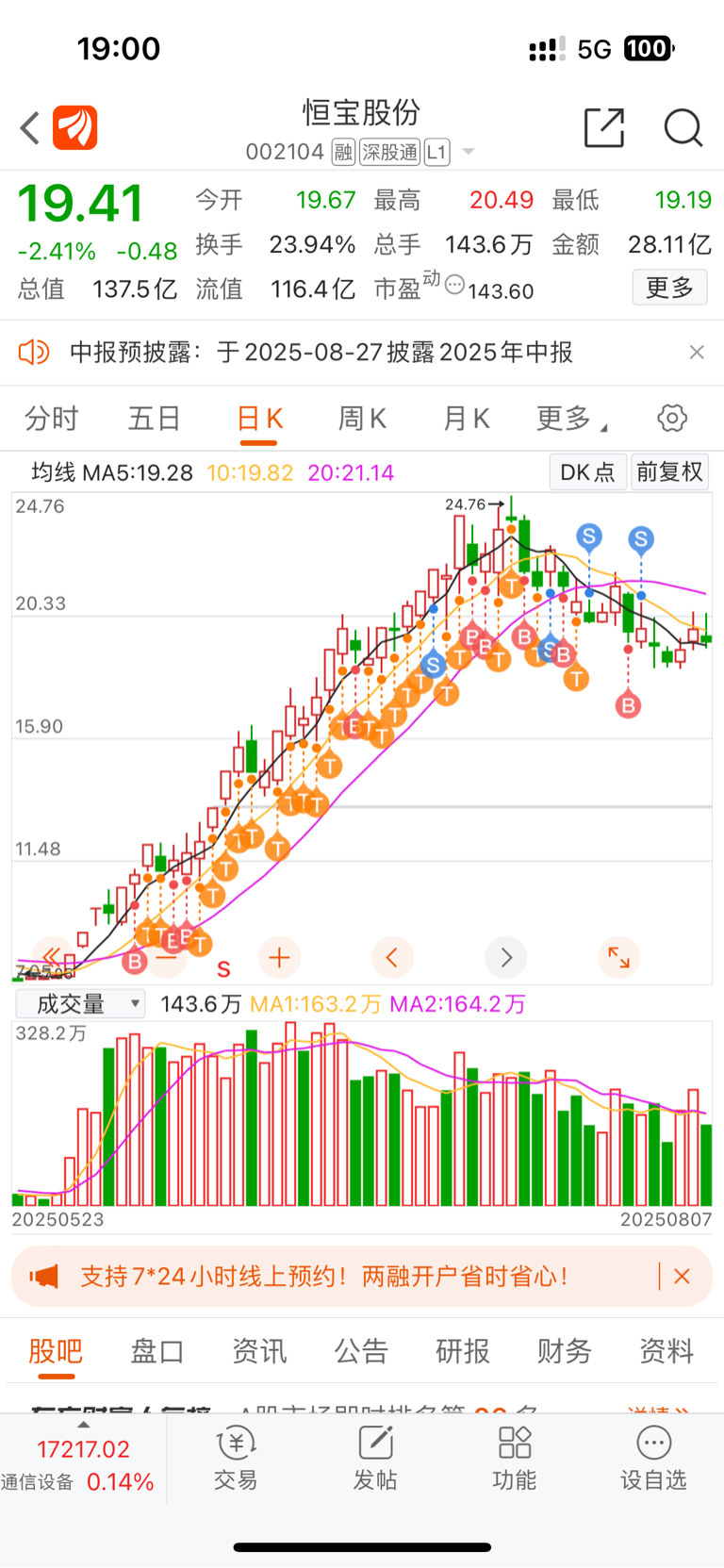724x1568 pixels.
Task: Tap the 更多 quote details button
Action: [669, 288]
